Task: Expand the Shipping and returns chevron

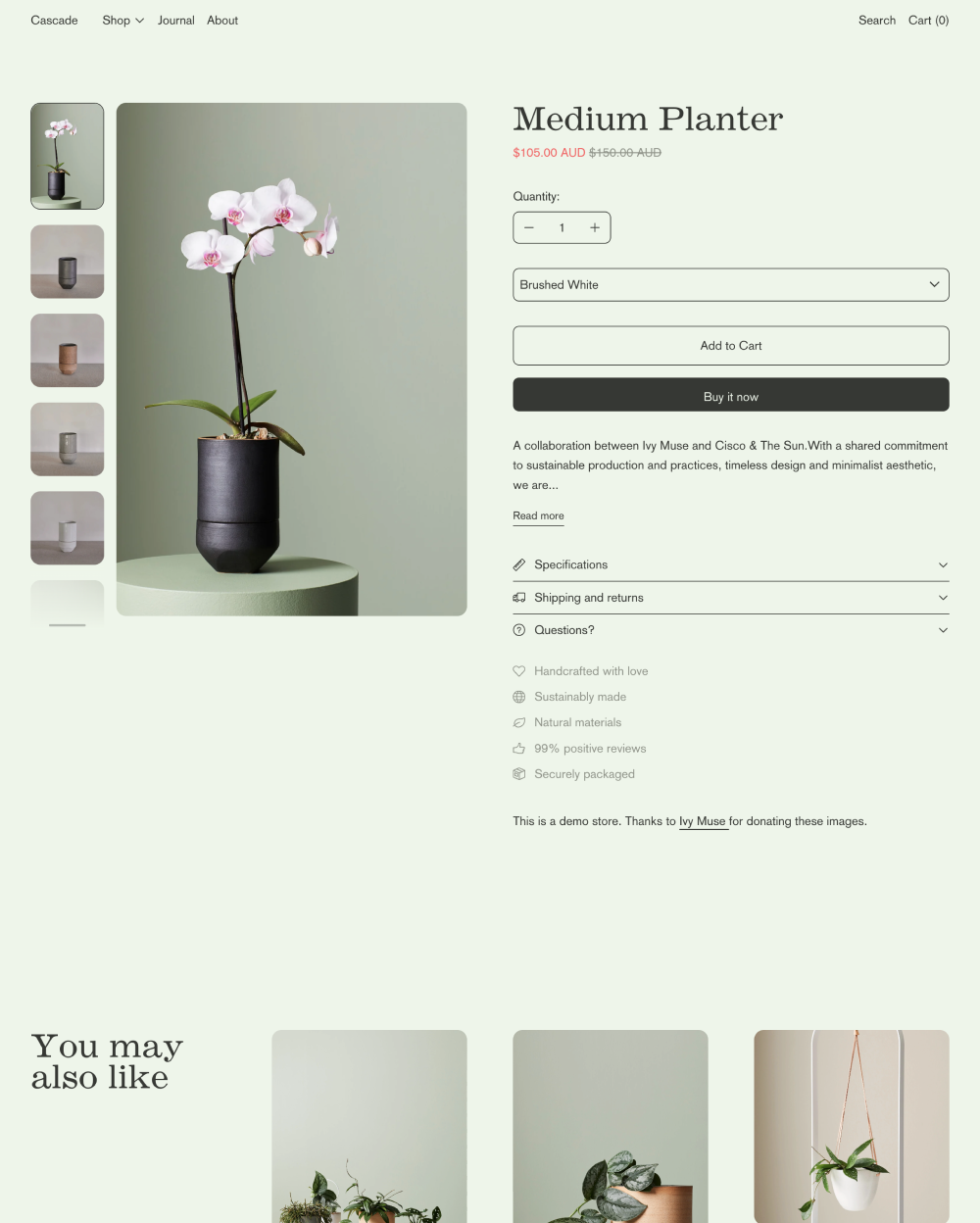Action: click(943, 598)
